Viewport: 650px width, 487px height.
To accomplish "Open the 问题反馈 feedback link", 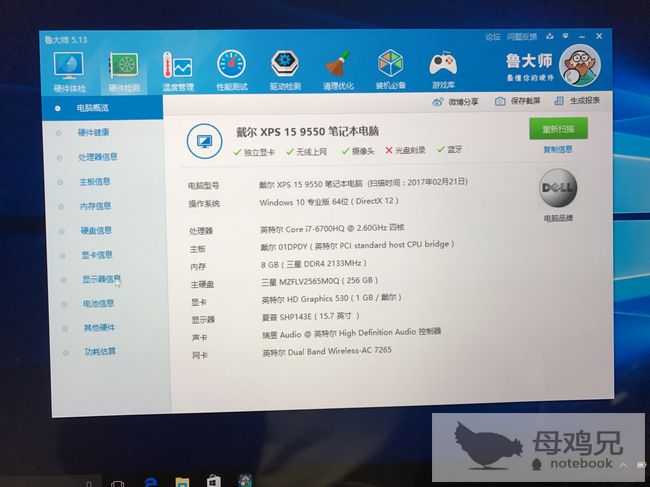I will coord(522,37).
